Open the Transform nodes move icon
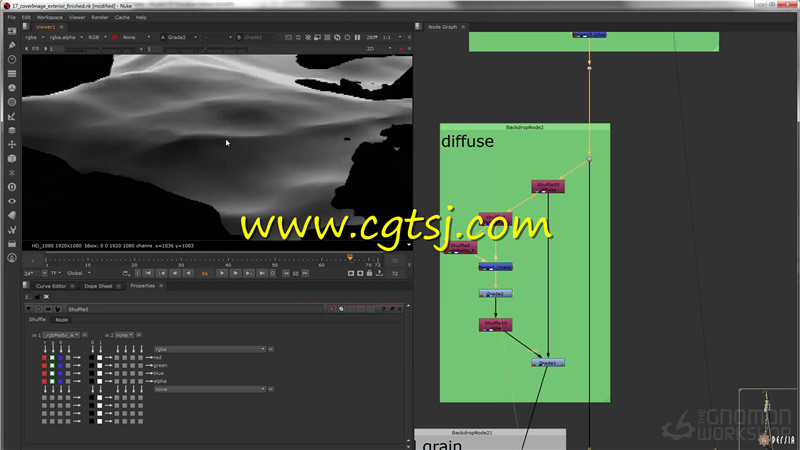The width and height of the screenshot is (800, 450). point(12,144)
